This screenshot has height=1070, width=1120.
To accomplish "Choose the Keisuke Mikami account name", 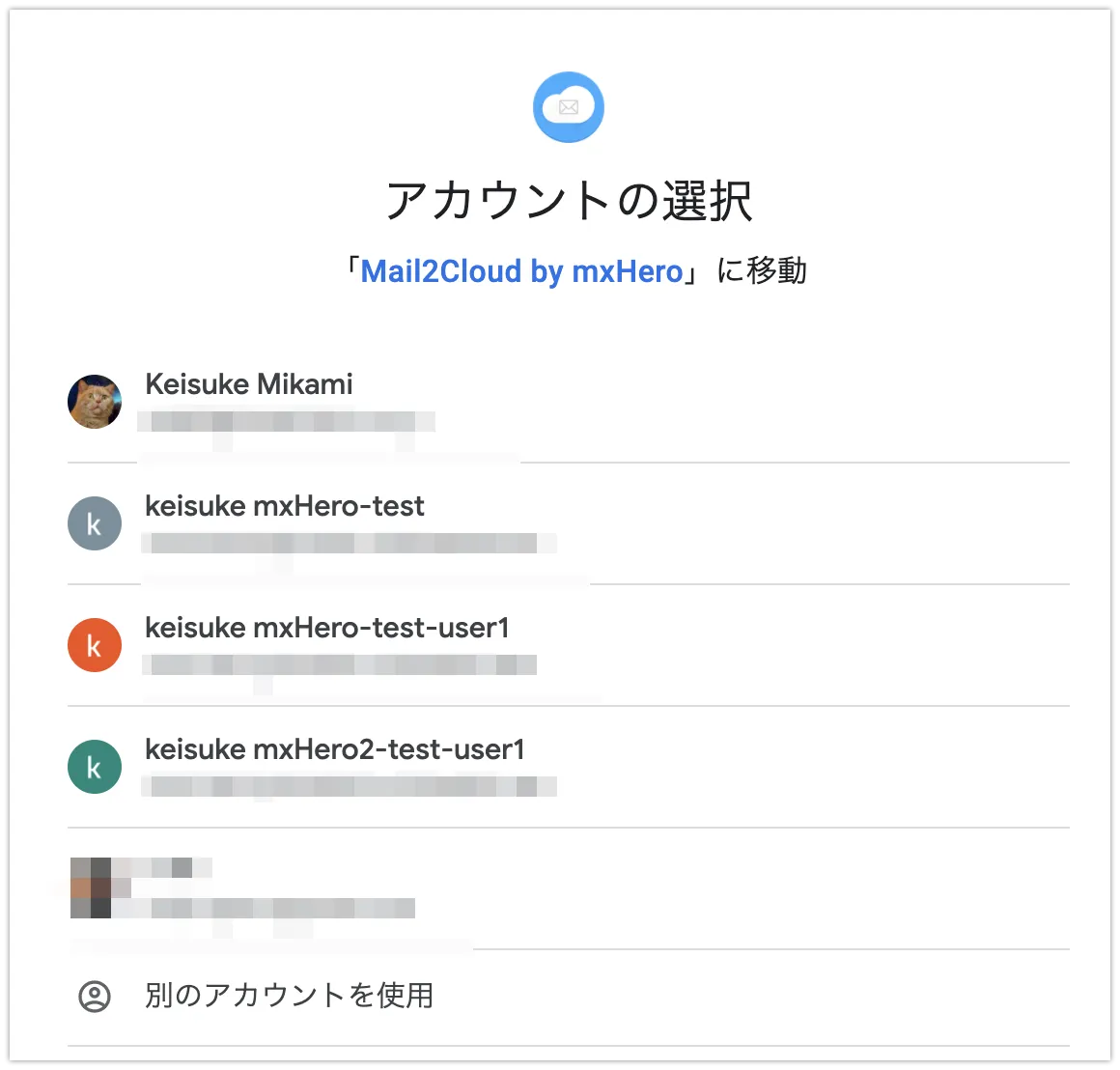I will click(249, 384).
